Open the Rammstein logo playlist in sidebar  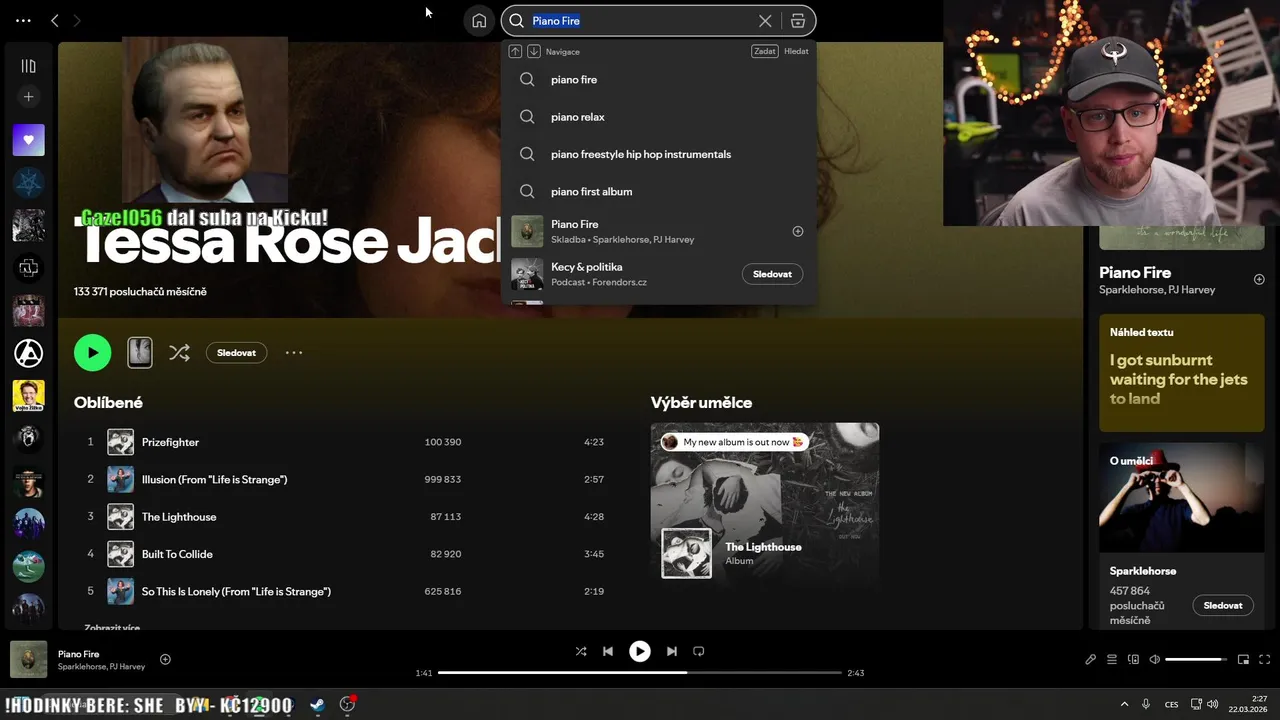28,267
